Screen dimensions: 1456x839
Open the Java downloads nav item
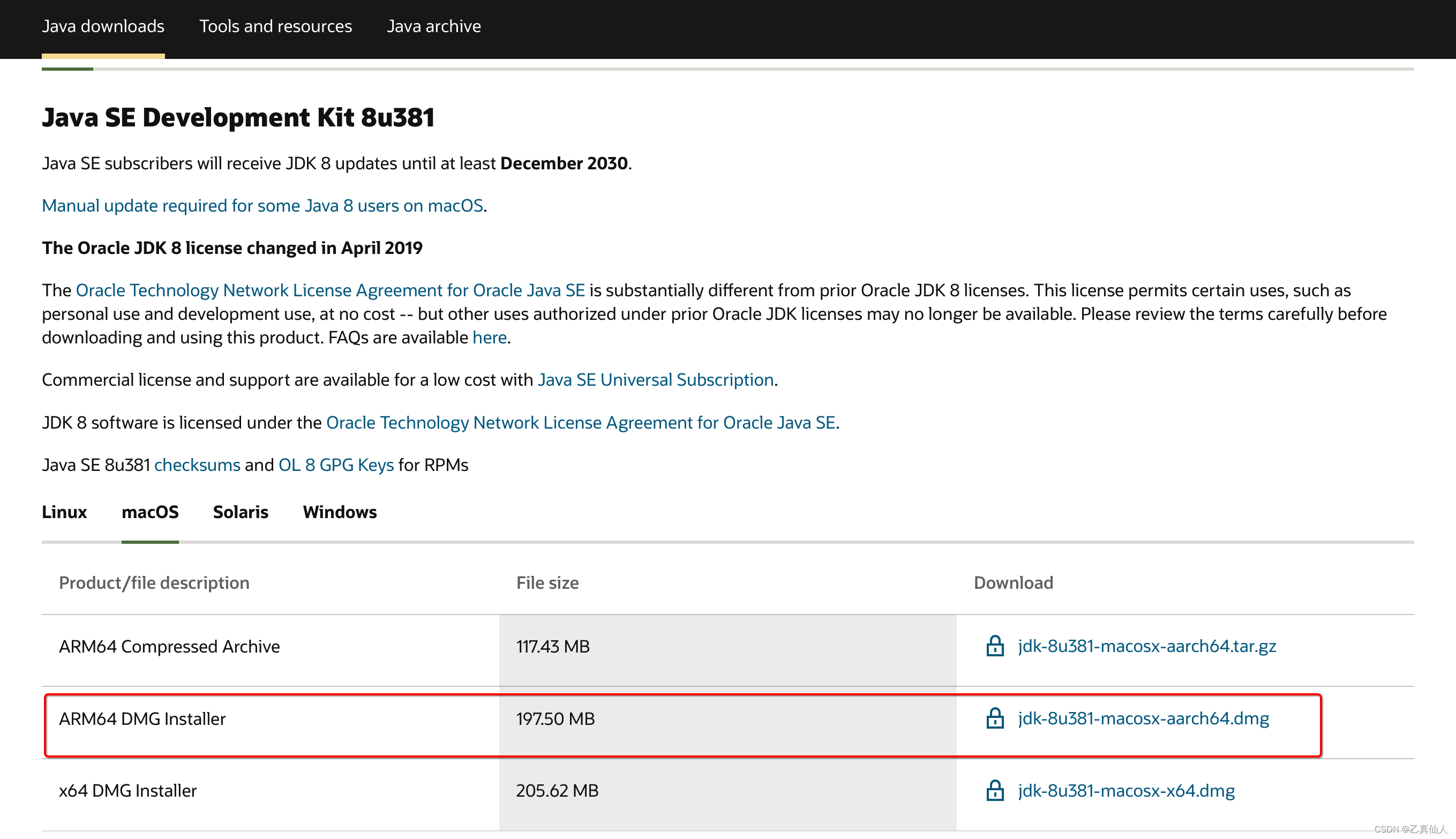click(103, 26)
